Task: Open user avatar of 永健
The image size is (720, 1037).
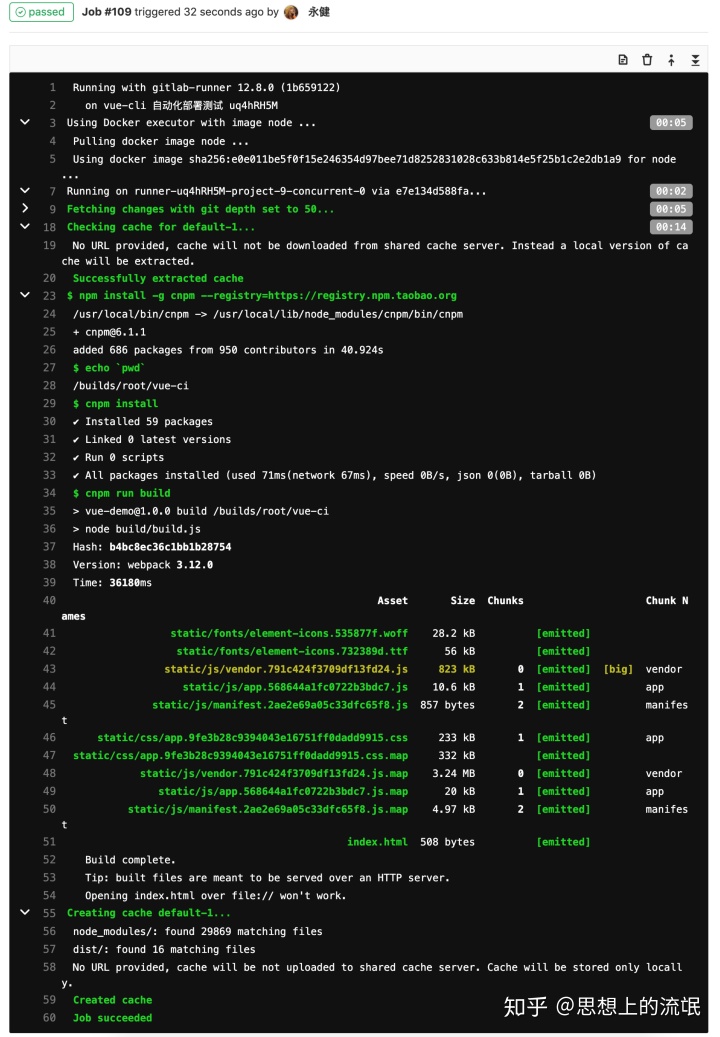Action: tap(291, 12)
